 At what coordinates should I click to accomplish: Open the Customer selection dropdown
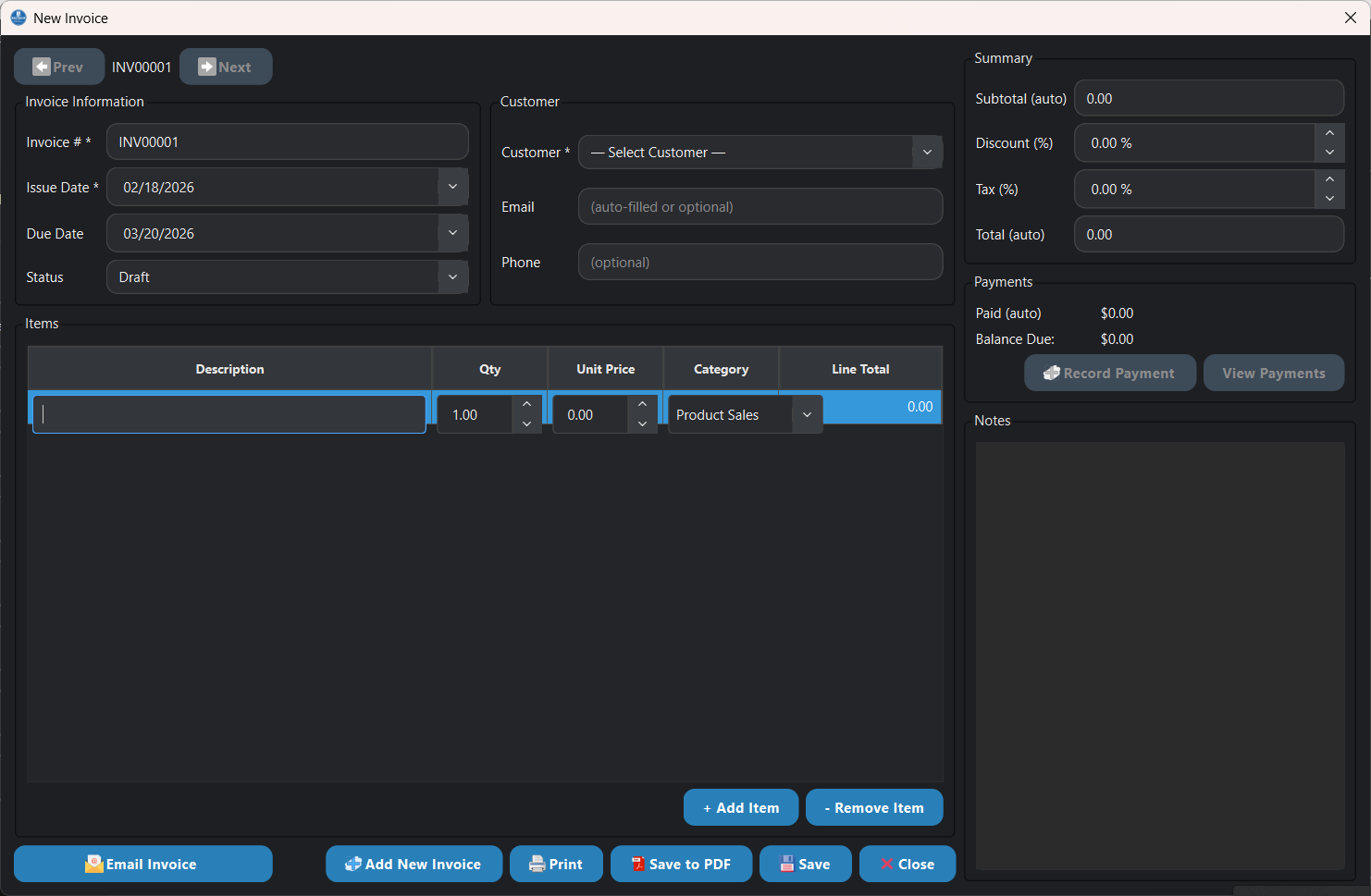tap(927, 152)
